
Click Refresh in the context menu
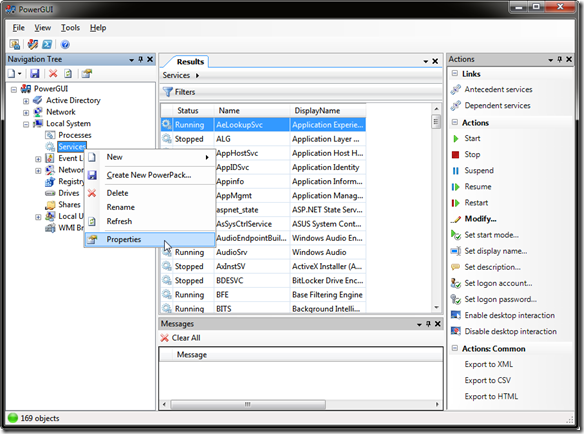coord(119,222)
